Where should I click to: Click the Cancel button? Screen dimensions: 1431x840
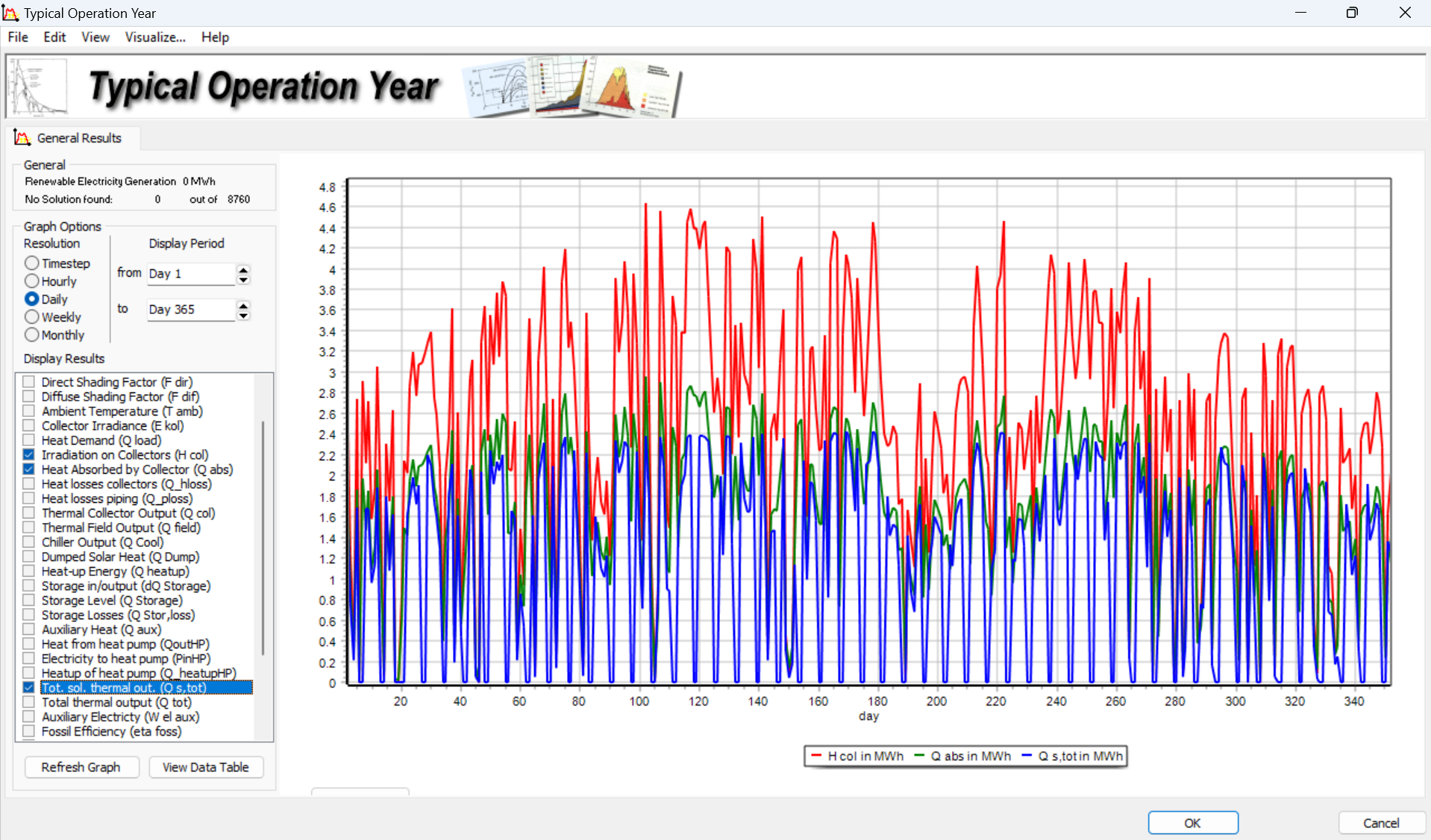click(1381, 823)
